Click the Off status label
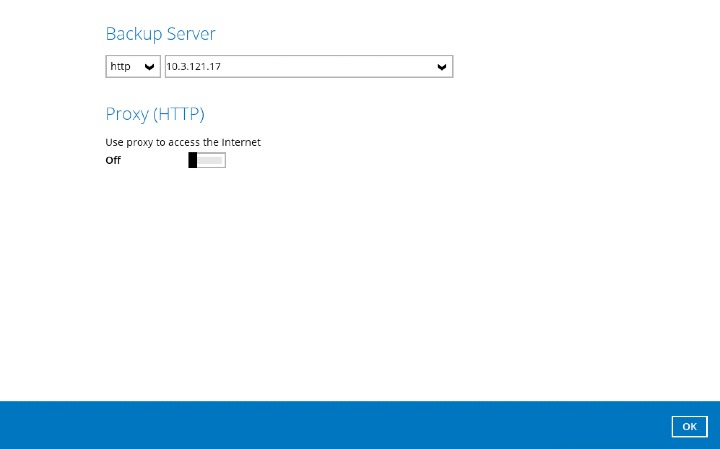This screenshot has height=449, width=720. tap(113, 161)
